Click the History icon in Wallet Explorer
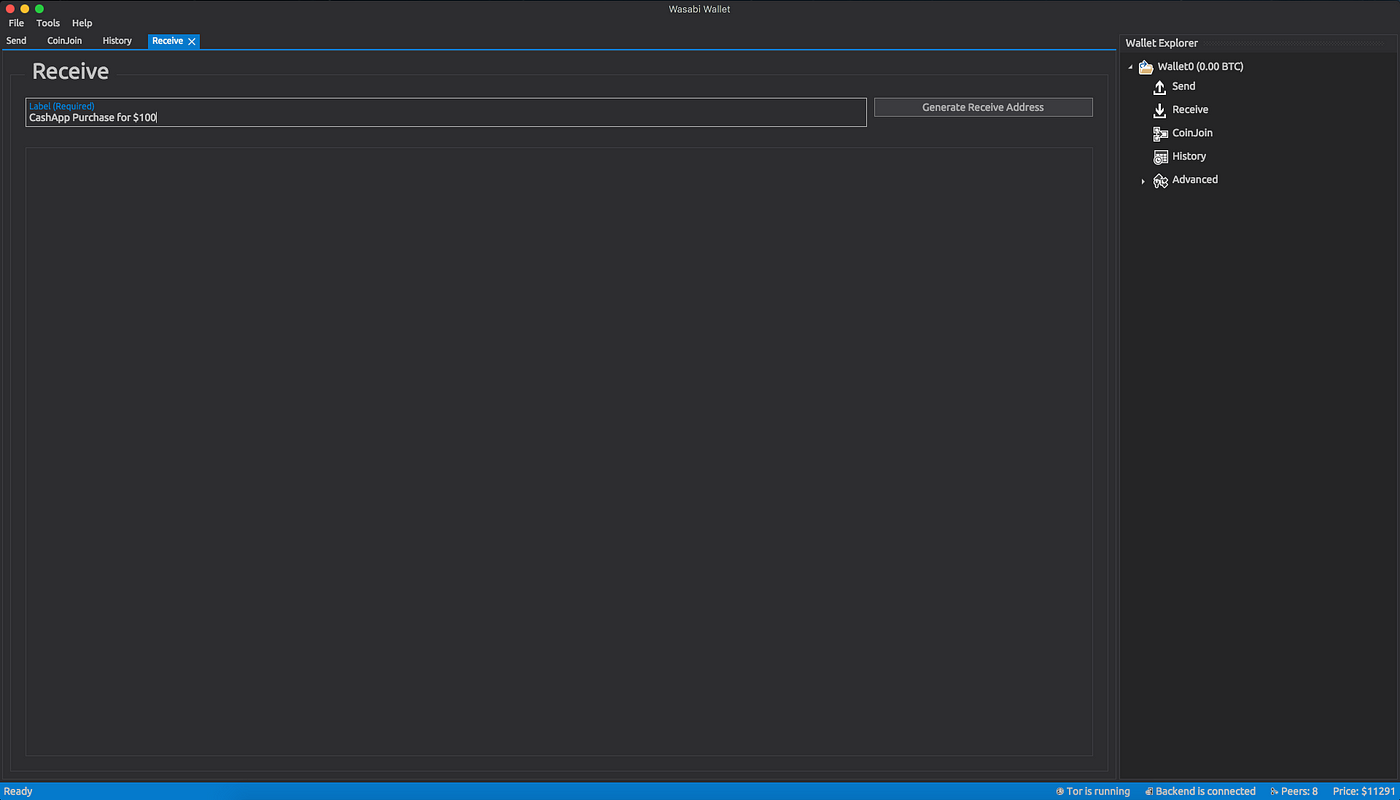 [1160, 157]
